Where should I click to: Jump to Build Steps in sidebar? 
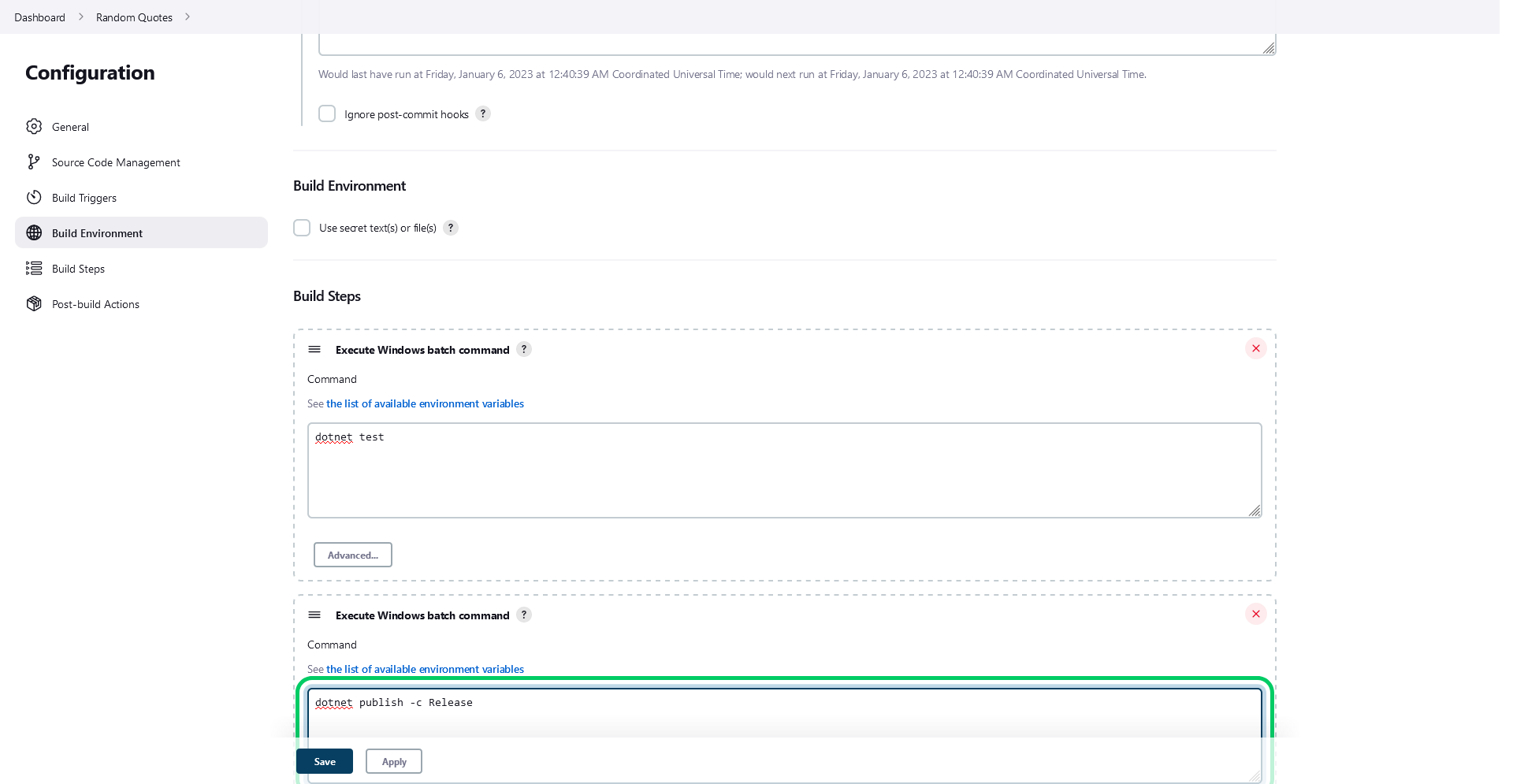coord(141,268)
